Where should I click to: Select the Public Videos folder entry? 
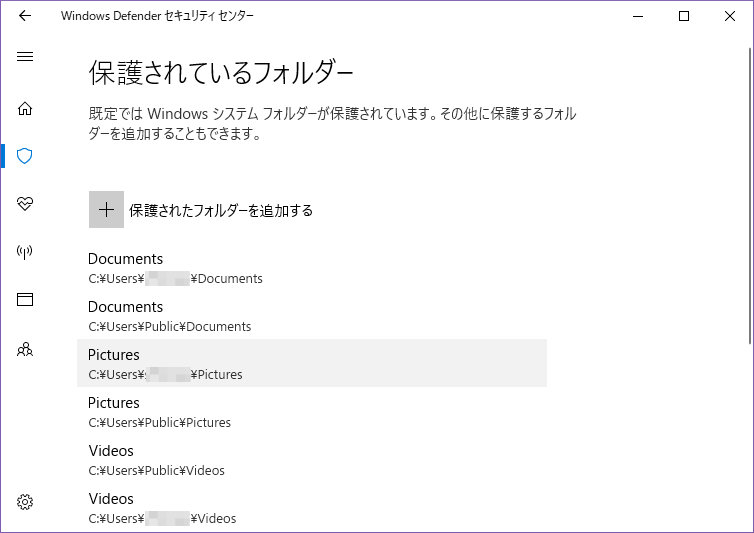[156, 460]
